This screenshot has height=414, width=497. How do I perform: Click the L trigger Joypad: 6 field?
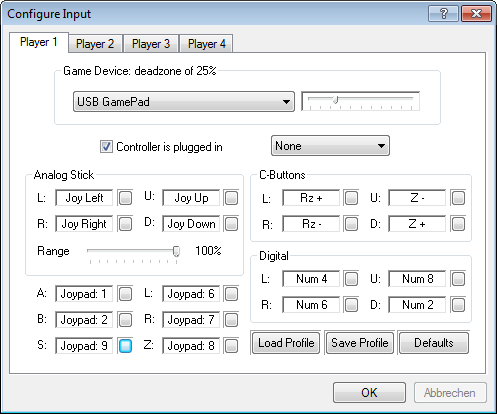coord(191,294)
